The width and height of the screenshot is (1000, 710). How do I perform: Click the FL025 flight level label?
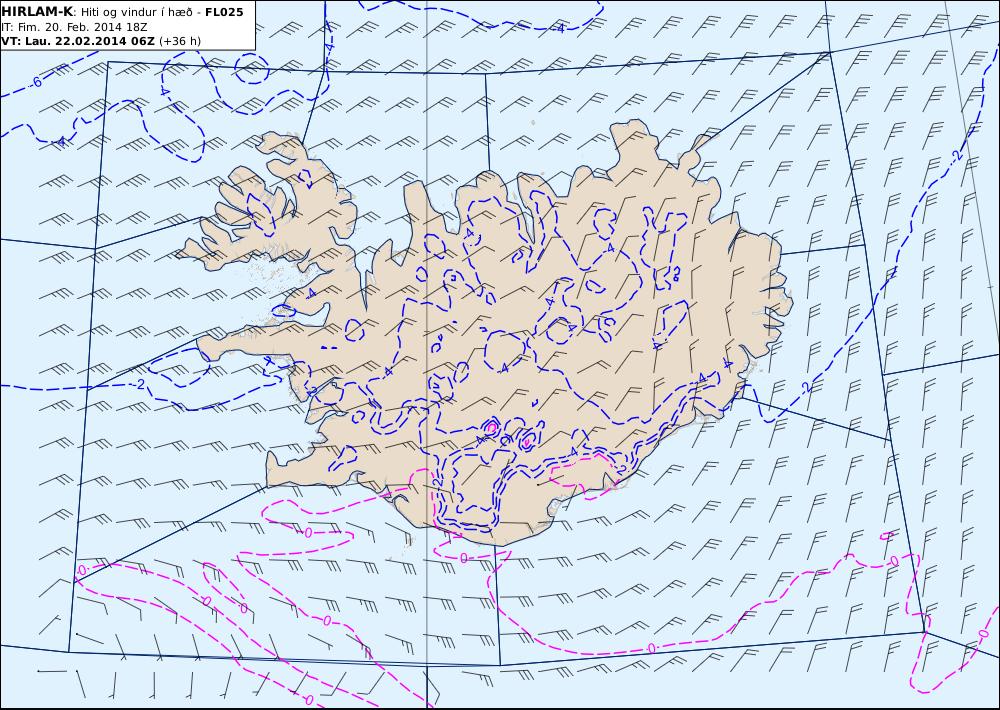(224, 11)
